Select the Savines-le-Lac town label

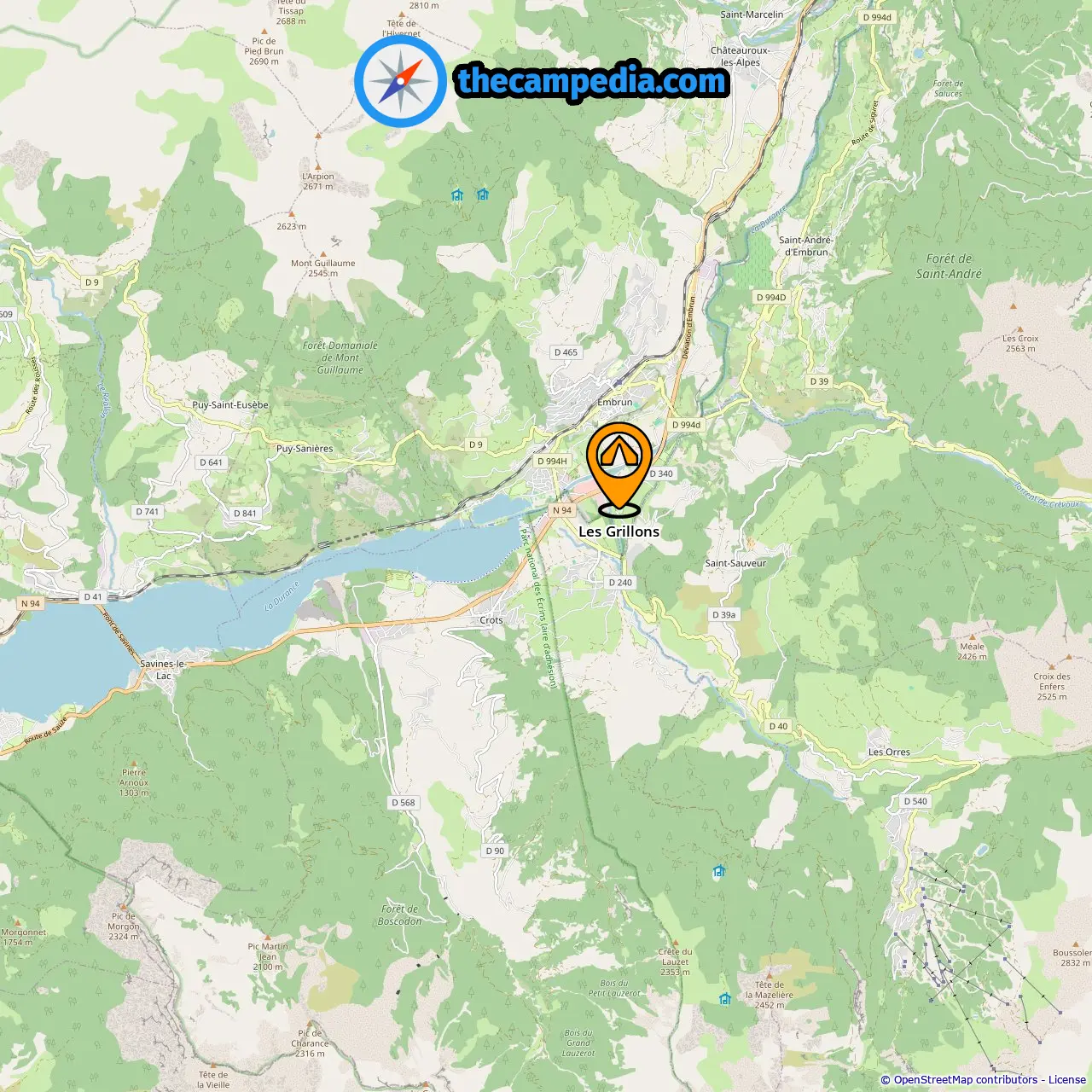[x=163, y=670]
